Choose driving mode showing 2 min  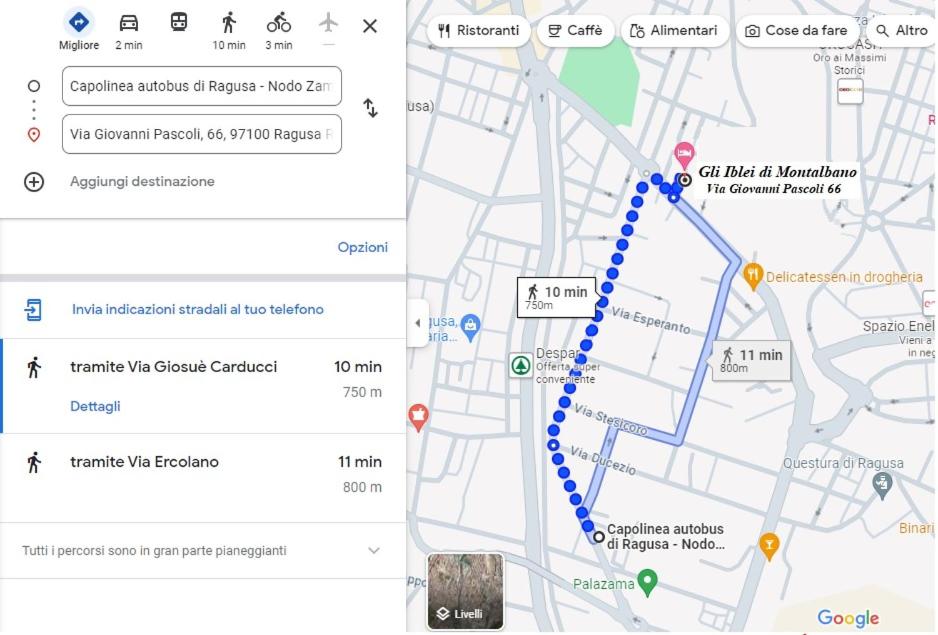[x=129, y=30]
